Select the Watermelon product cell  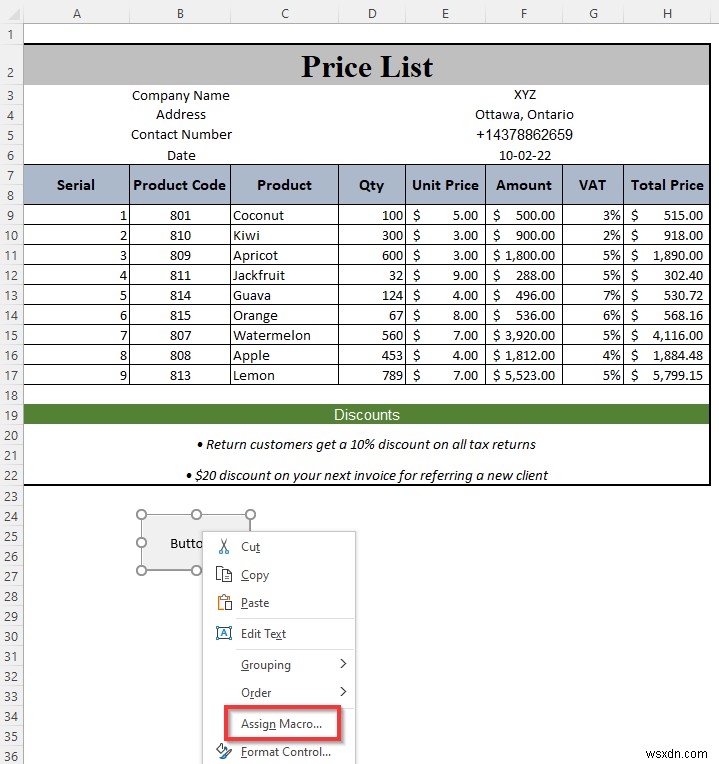(284, 335)
